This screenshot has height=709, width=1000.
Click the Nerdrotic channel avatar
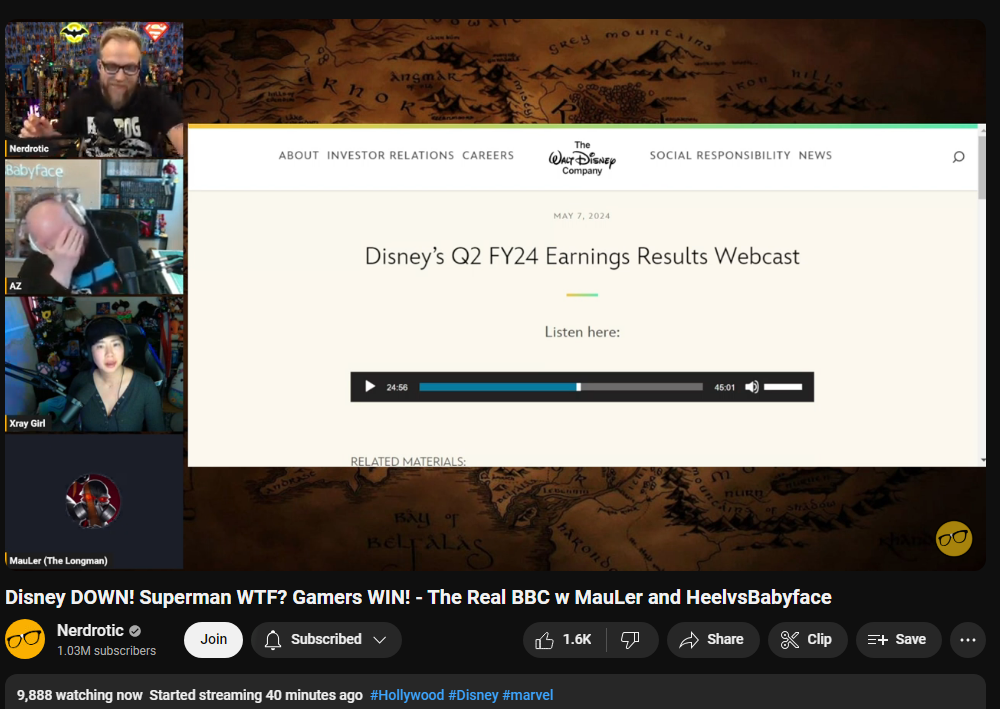coord(25,639)
